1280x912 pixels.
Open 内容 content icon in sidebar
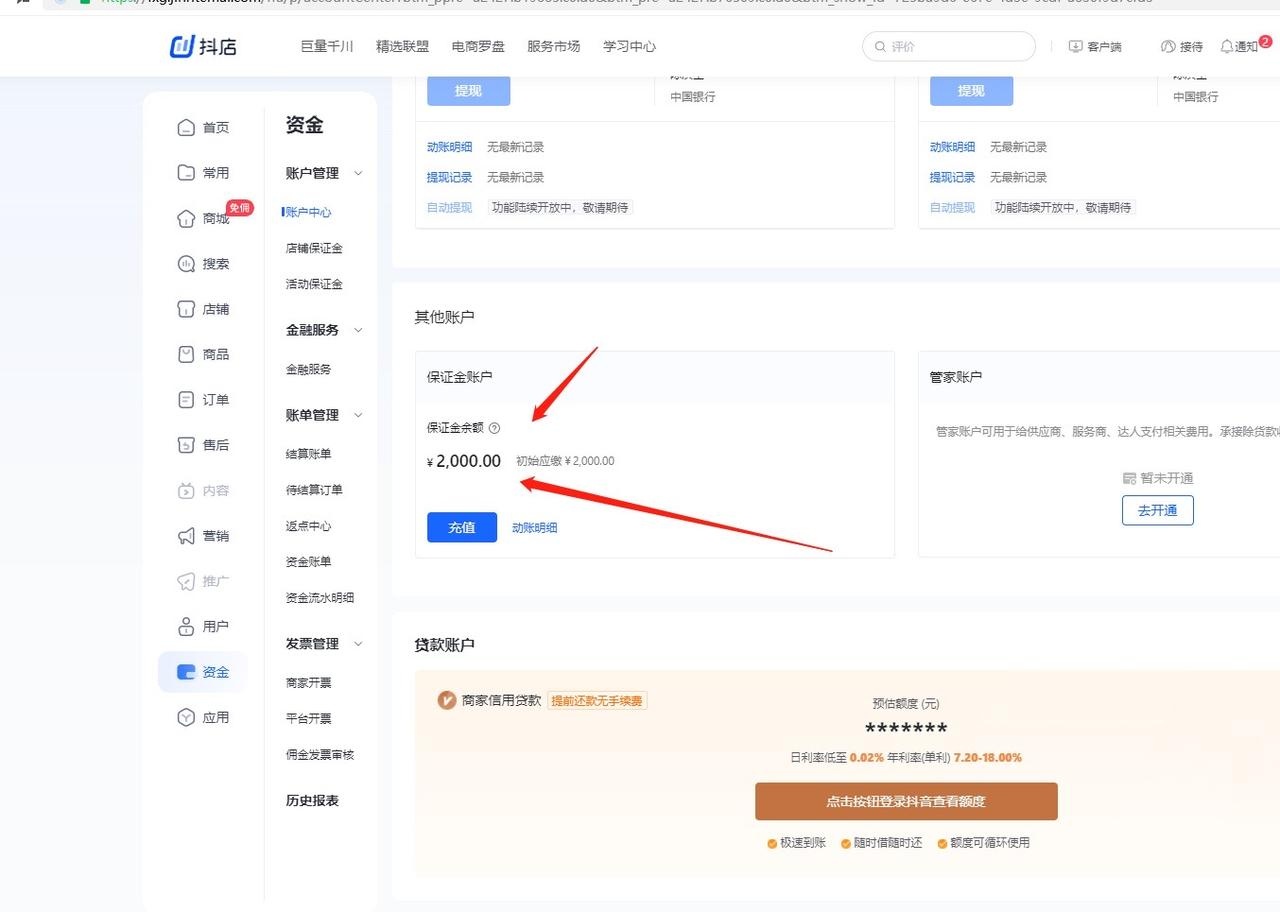[x=186, y=491]
